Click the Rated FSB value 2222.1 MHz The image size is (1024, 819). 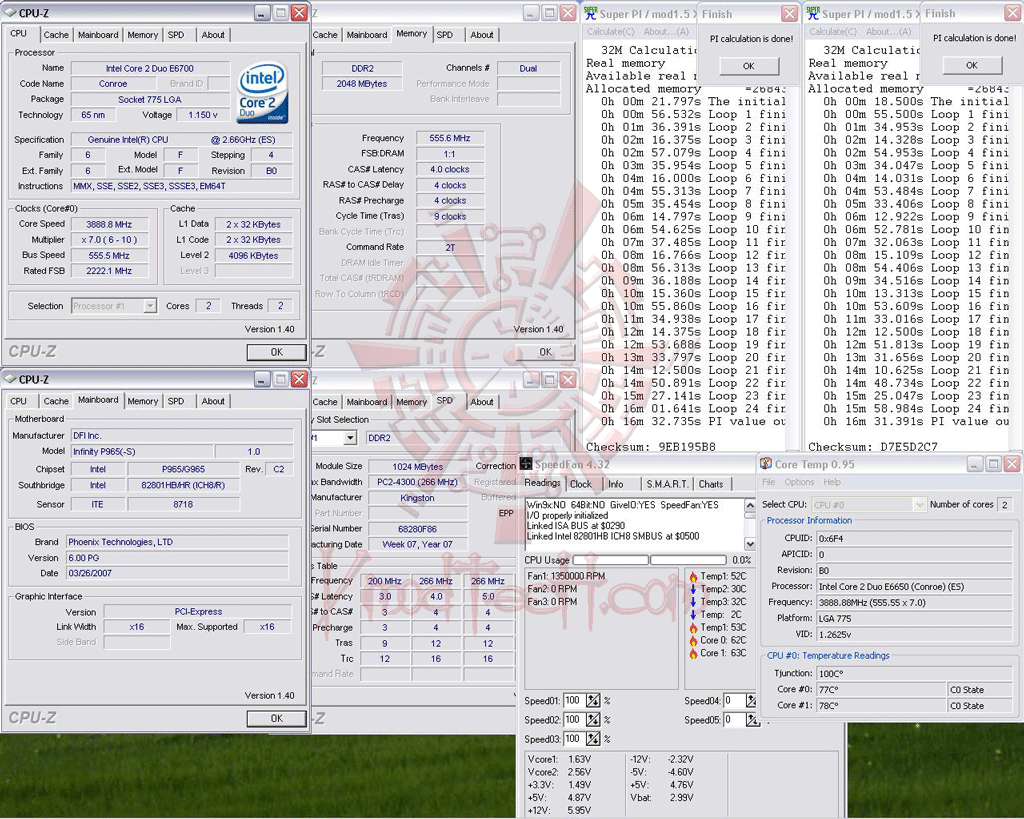(x=109, y=270)
